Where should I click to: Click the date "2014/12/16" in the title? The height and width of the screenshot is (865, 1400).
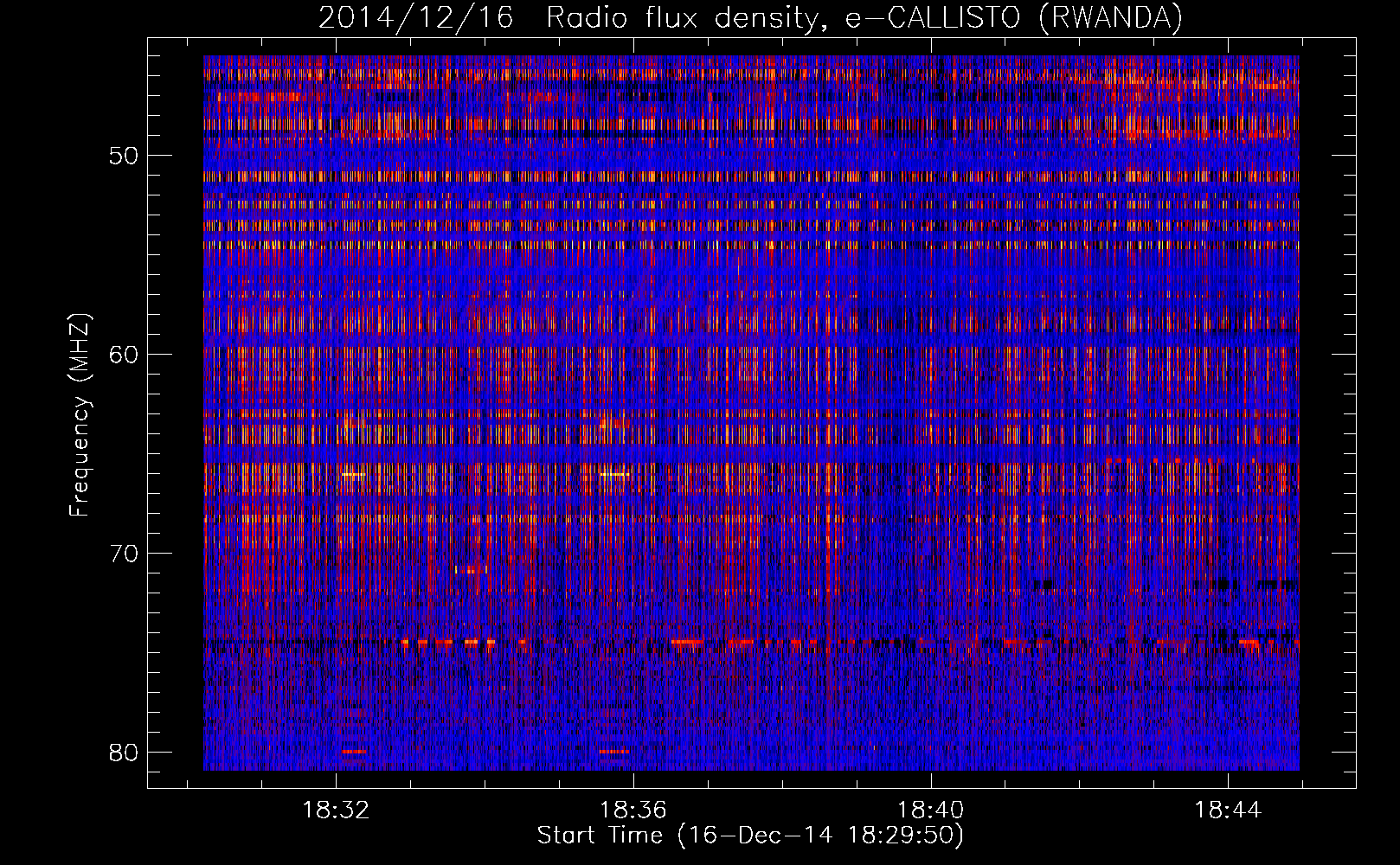coord(416,18)
